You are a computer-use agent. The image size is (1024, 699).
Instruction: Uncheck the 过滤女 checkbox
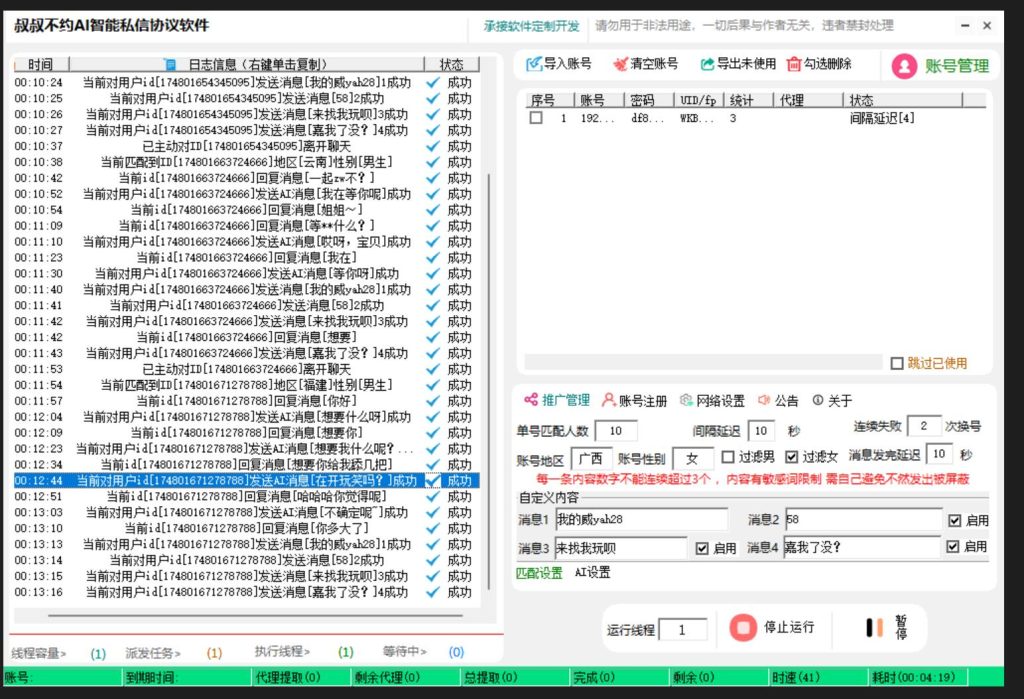792,457
